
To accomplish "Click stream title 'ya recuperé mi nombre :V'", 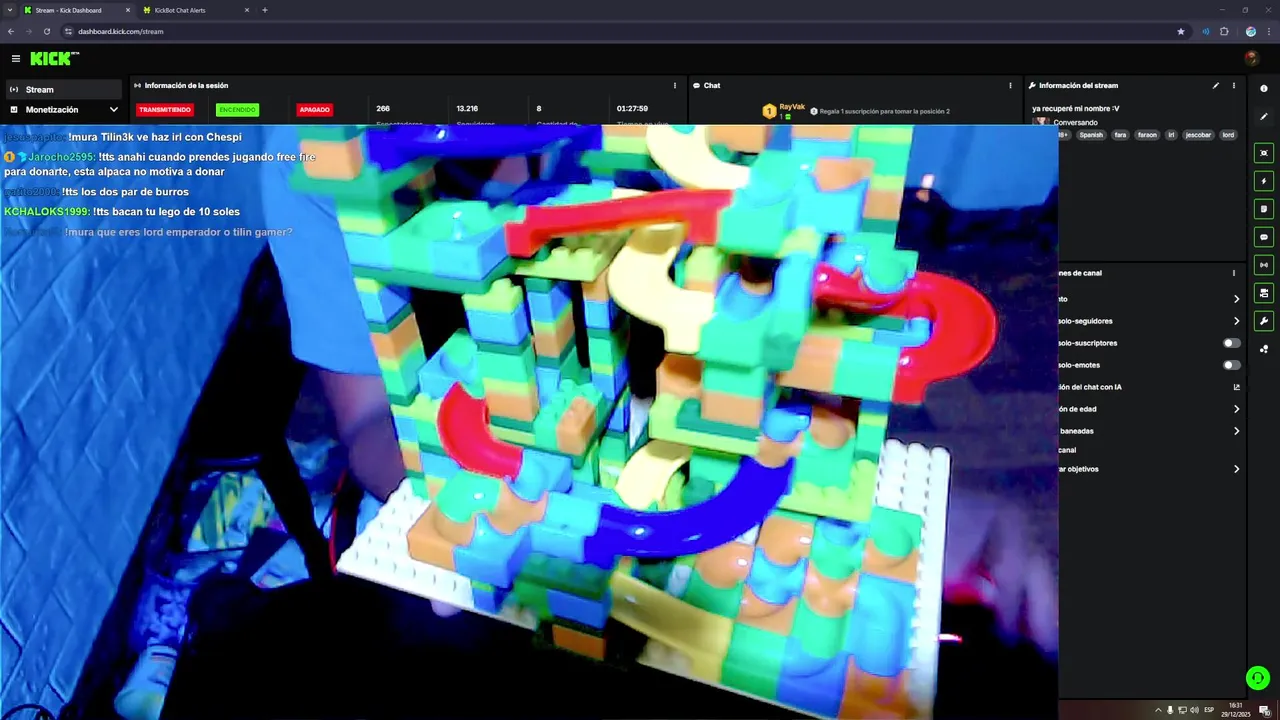I will (1076, 108).
